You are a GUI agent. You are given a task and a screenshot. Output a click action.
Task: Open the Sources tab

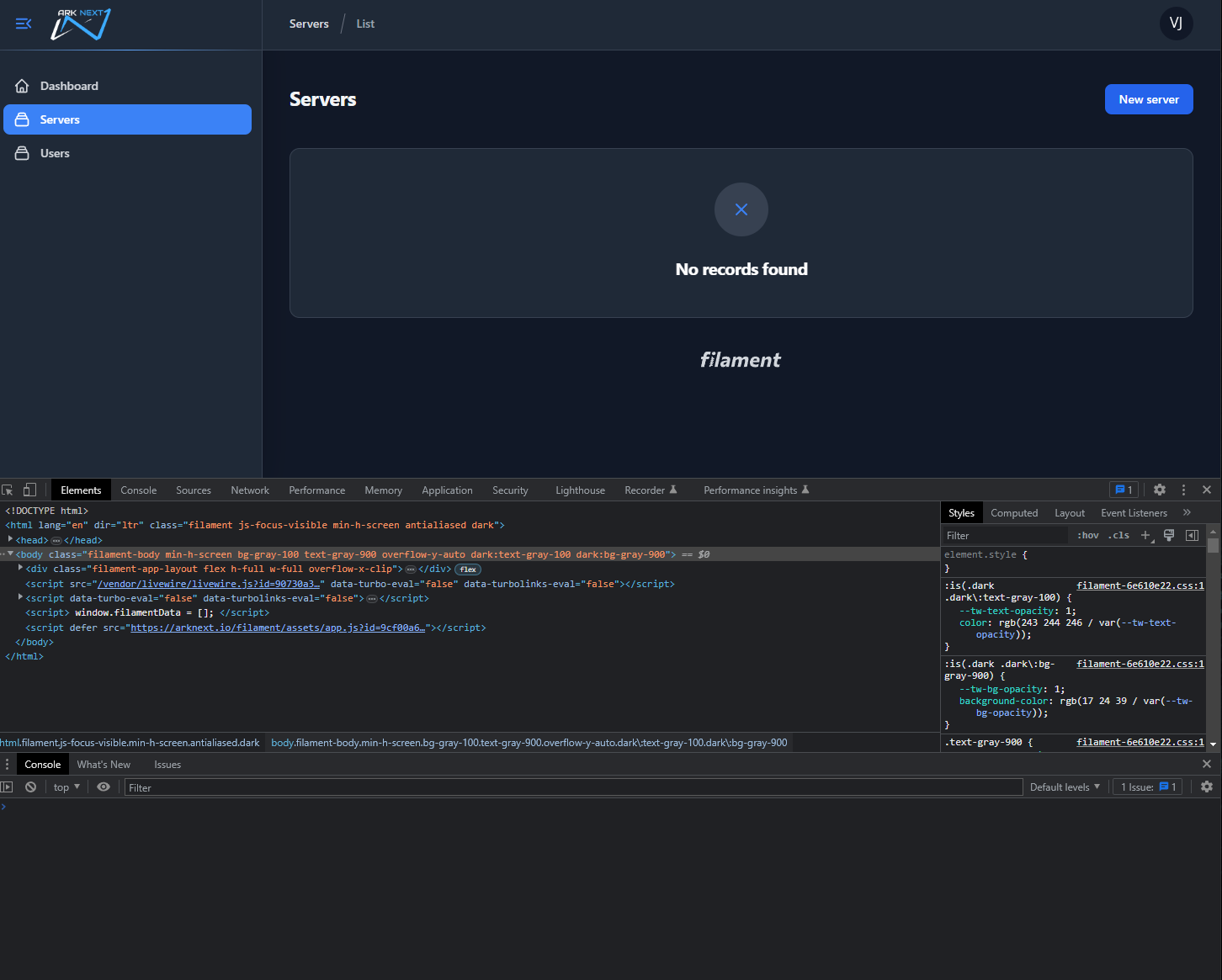[194, 490]
